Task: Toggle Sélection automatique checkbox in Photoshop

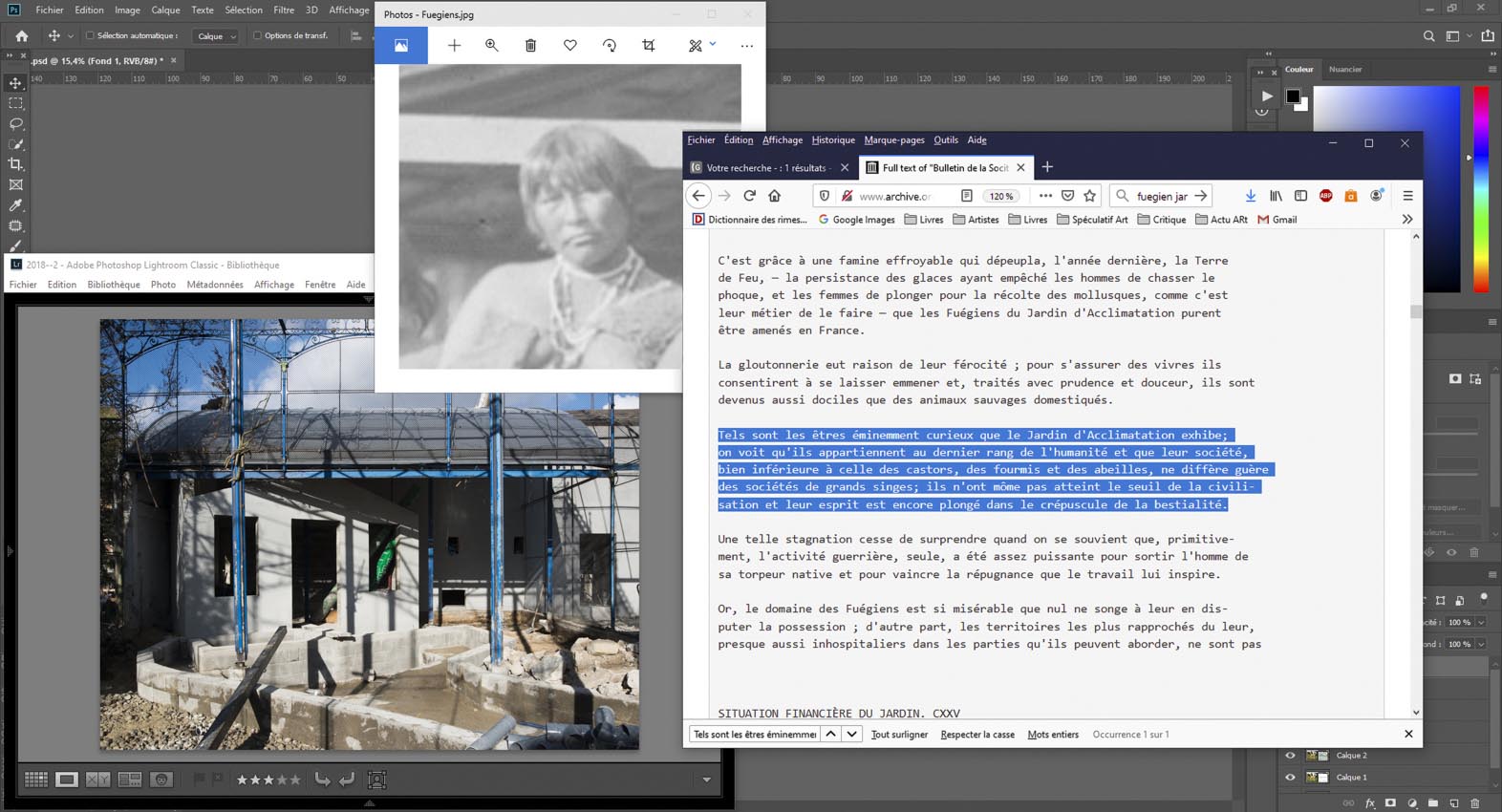Action: pos(91,36)
